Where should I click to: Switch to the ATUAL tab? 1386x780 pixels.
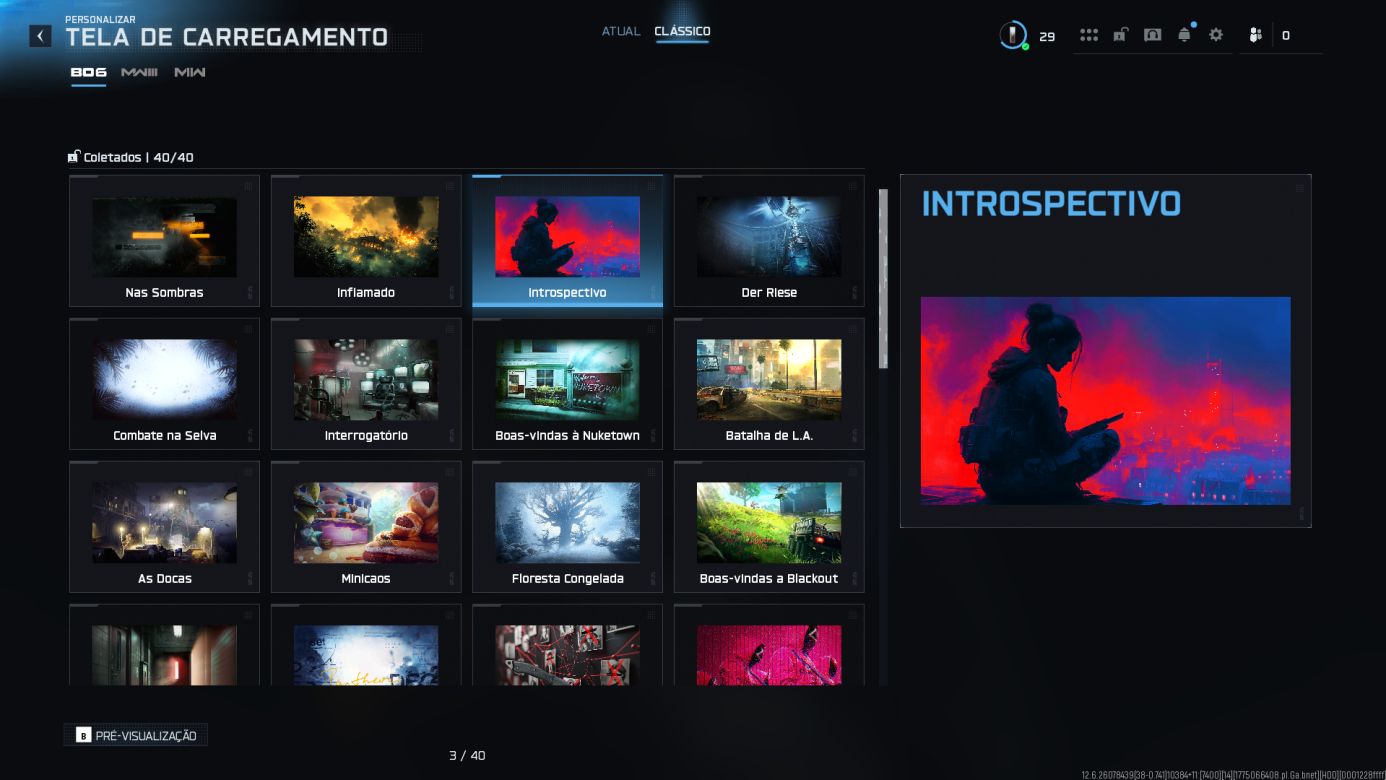point(621,31)
